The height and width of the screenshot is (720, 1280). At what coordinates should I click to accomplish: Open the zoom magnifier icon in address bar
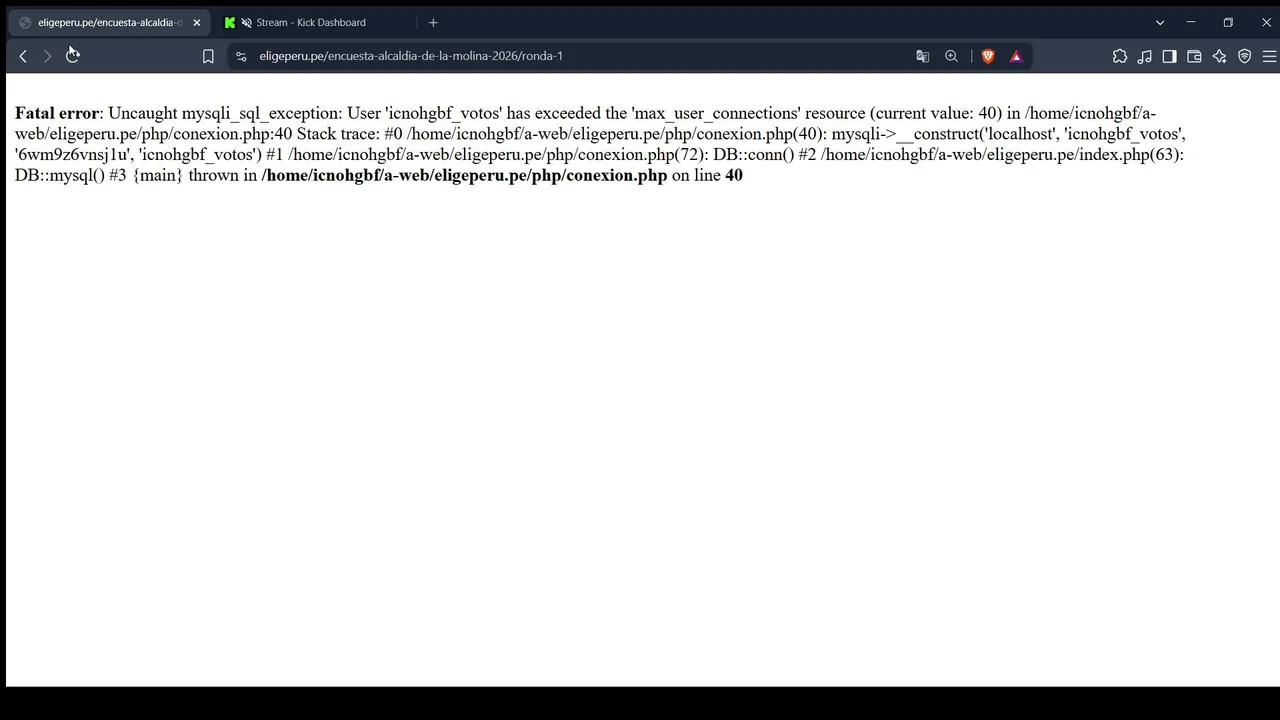[x=951, y=56]
